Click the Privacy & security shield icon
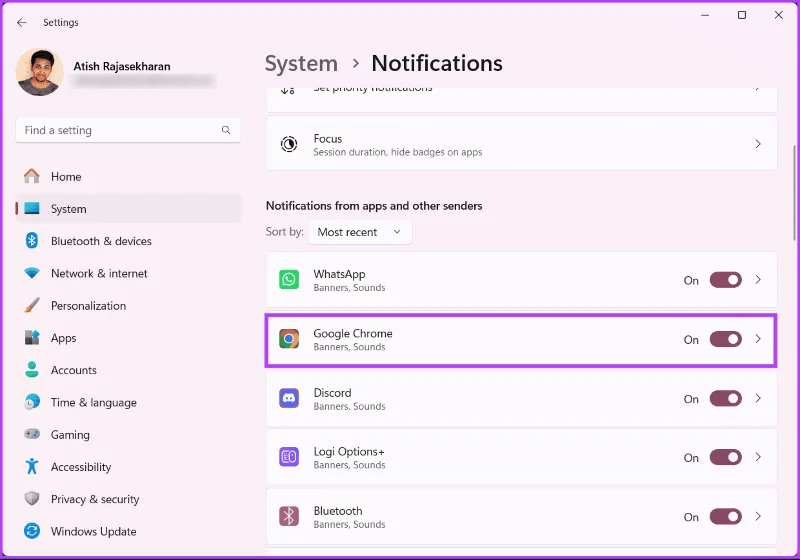Image resolution: width=800 pixels, height=560 pixels. pyautogui.click(x=32, y=498)
